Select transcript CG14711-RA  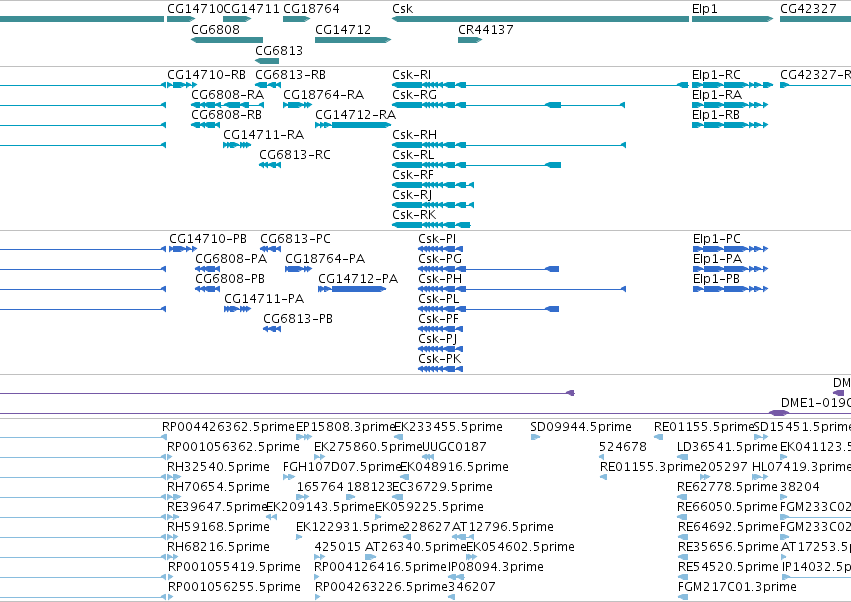(x=264, y=135)
